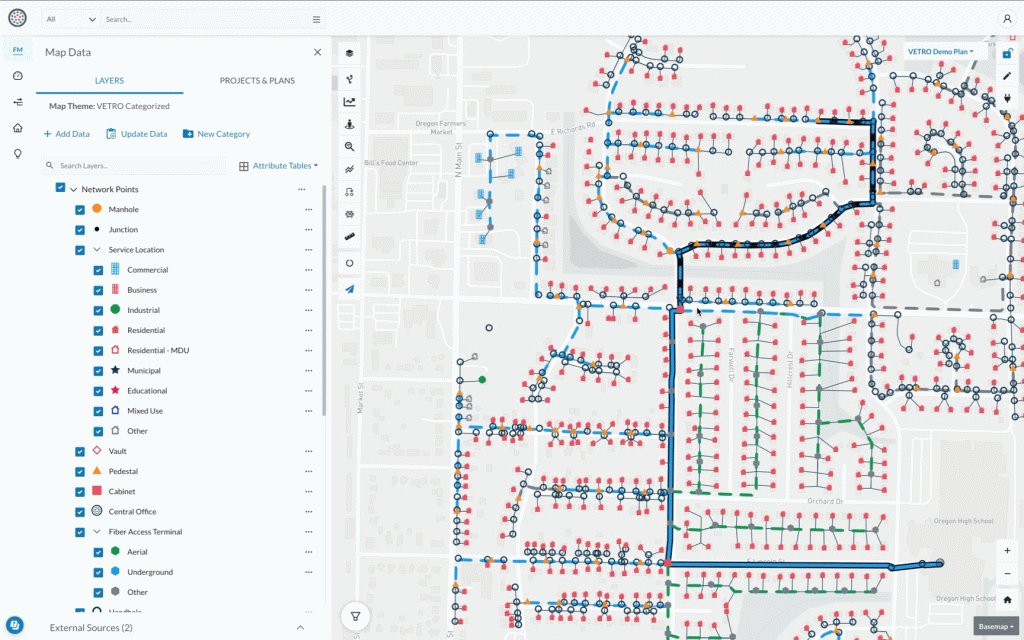Collapse the Fiber Access Terminal group

pos(97,532)
